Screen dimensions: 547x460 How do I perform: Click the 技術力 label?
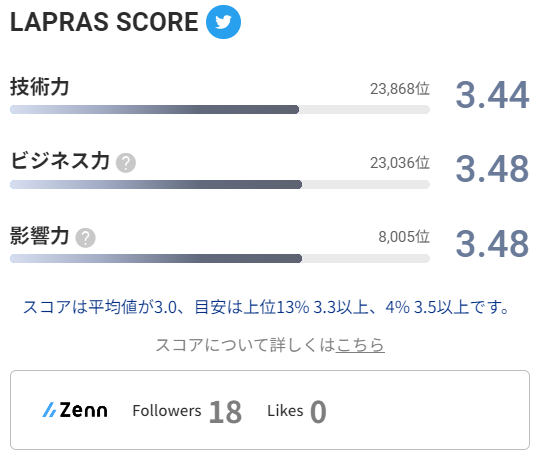(39, 87)
